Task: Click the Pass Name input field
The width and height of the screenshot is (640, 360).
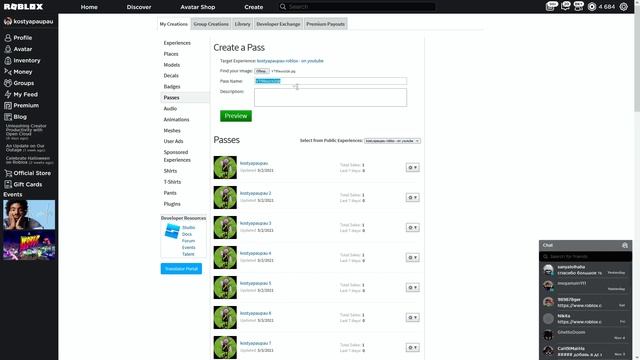Action: (x=331, y=81)
